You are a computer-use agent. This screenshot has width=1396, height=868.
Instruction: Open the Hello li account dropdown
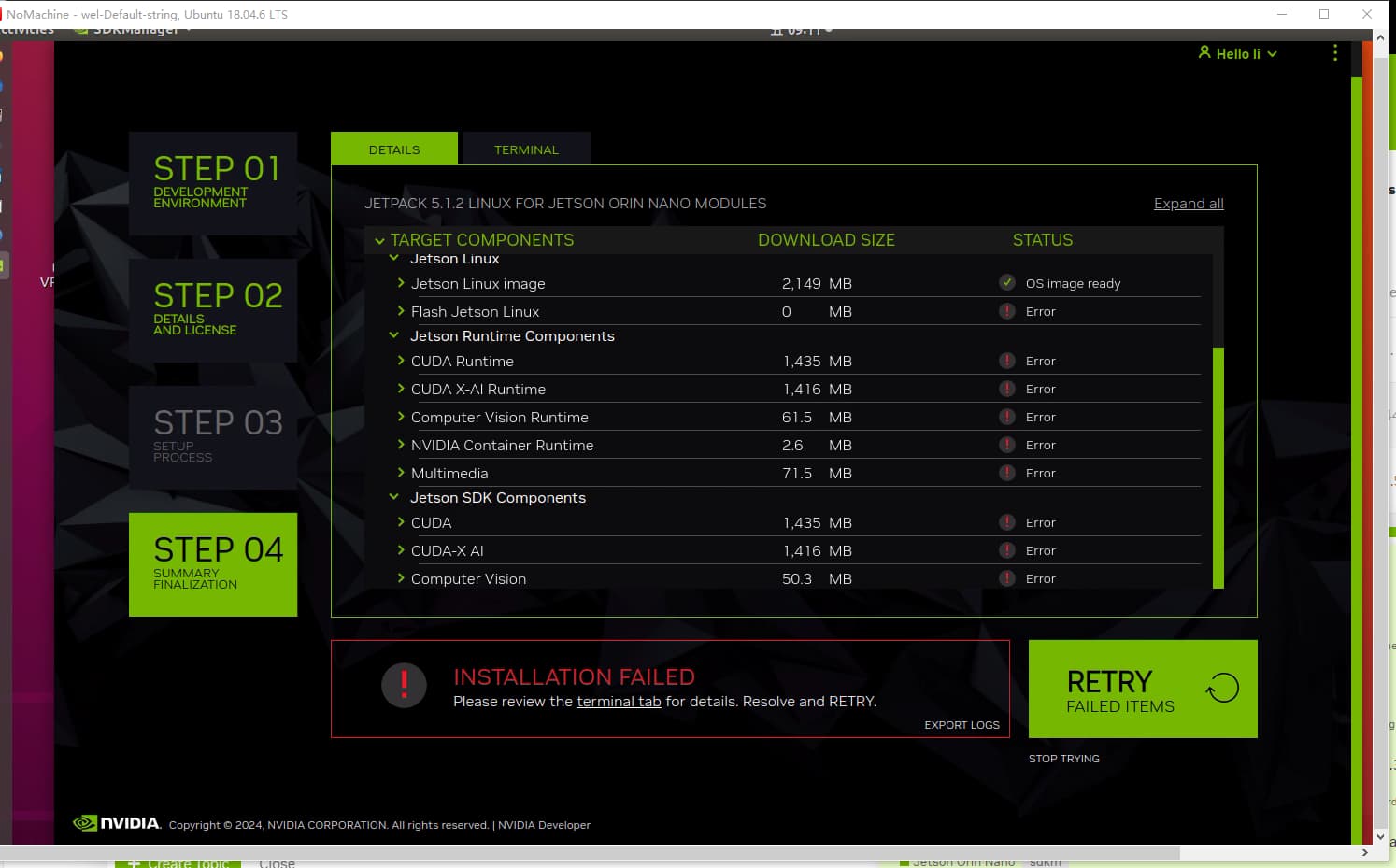1273,53
